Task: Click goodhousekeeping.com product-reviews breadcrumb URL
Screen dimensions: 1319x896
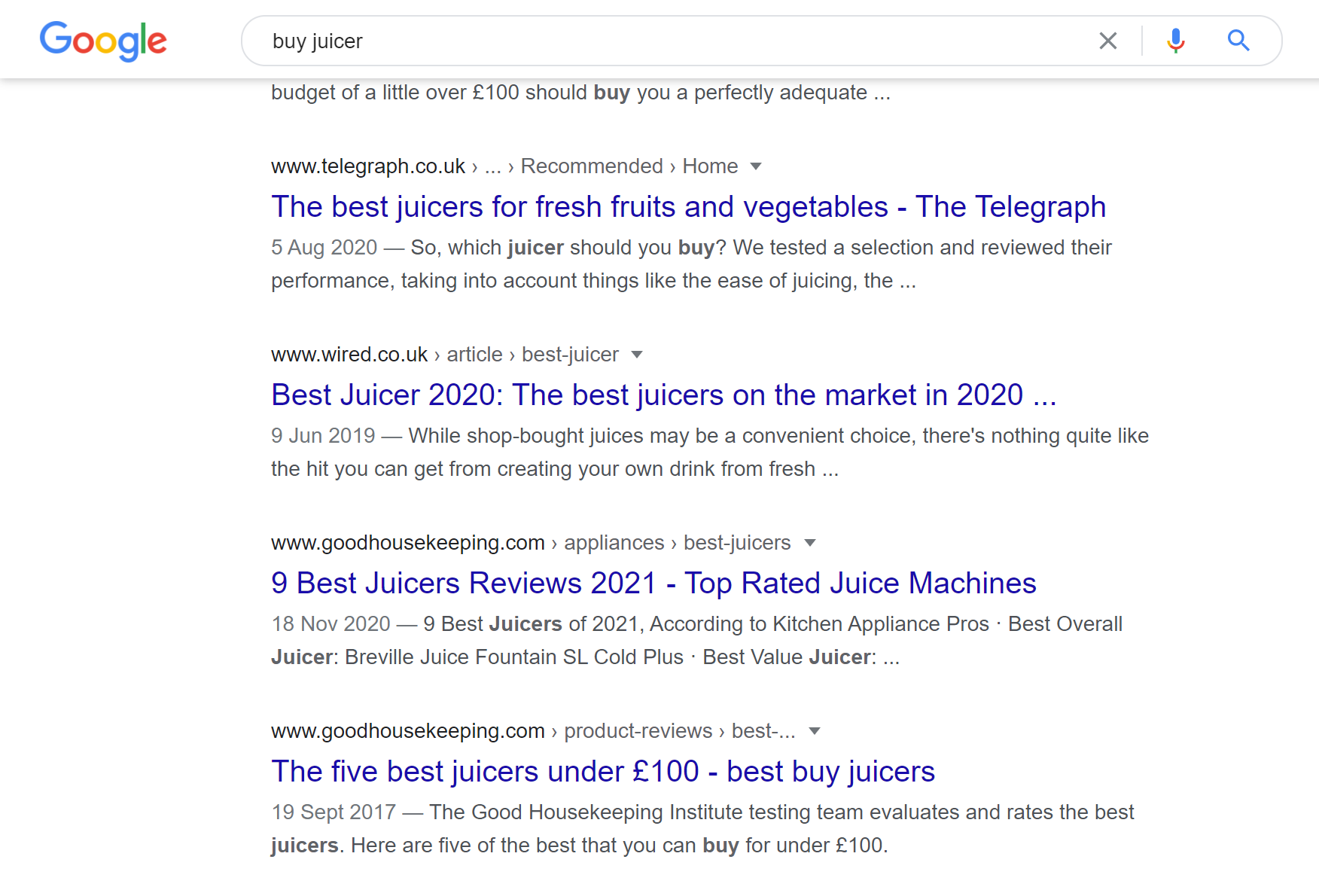Action: 533,731
